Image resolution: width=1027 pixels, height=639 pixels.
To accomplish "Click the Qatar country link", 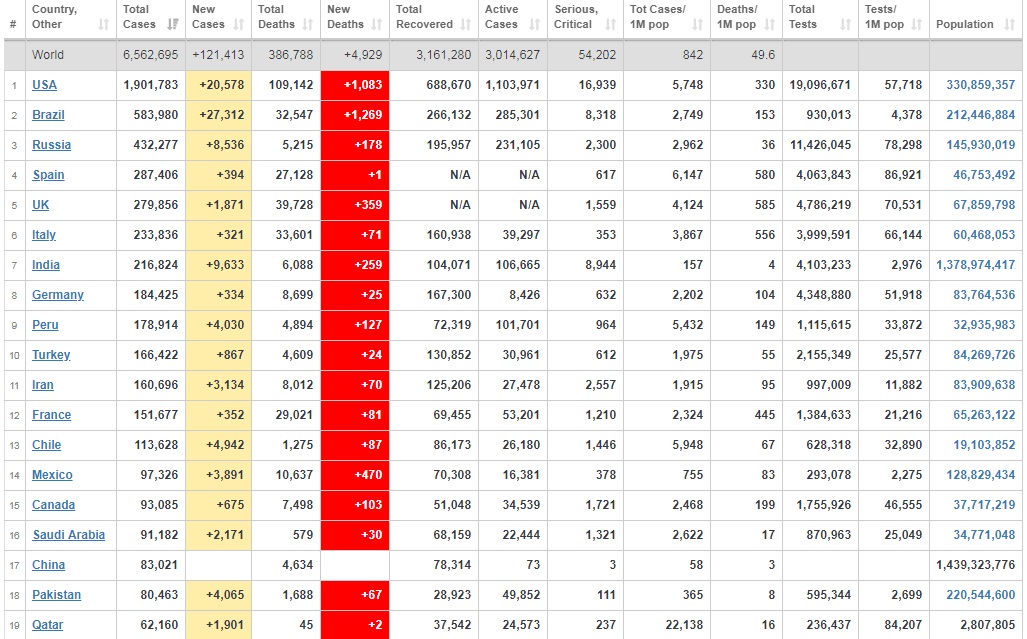I will (47, 625).
